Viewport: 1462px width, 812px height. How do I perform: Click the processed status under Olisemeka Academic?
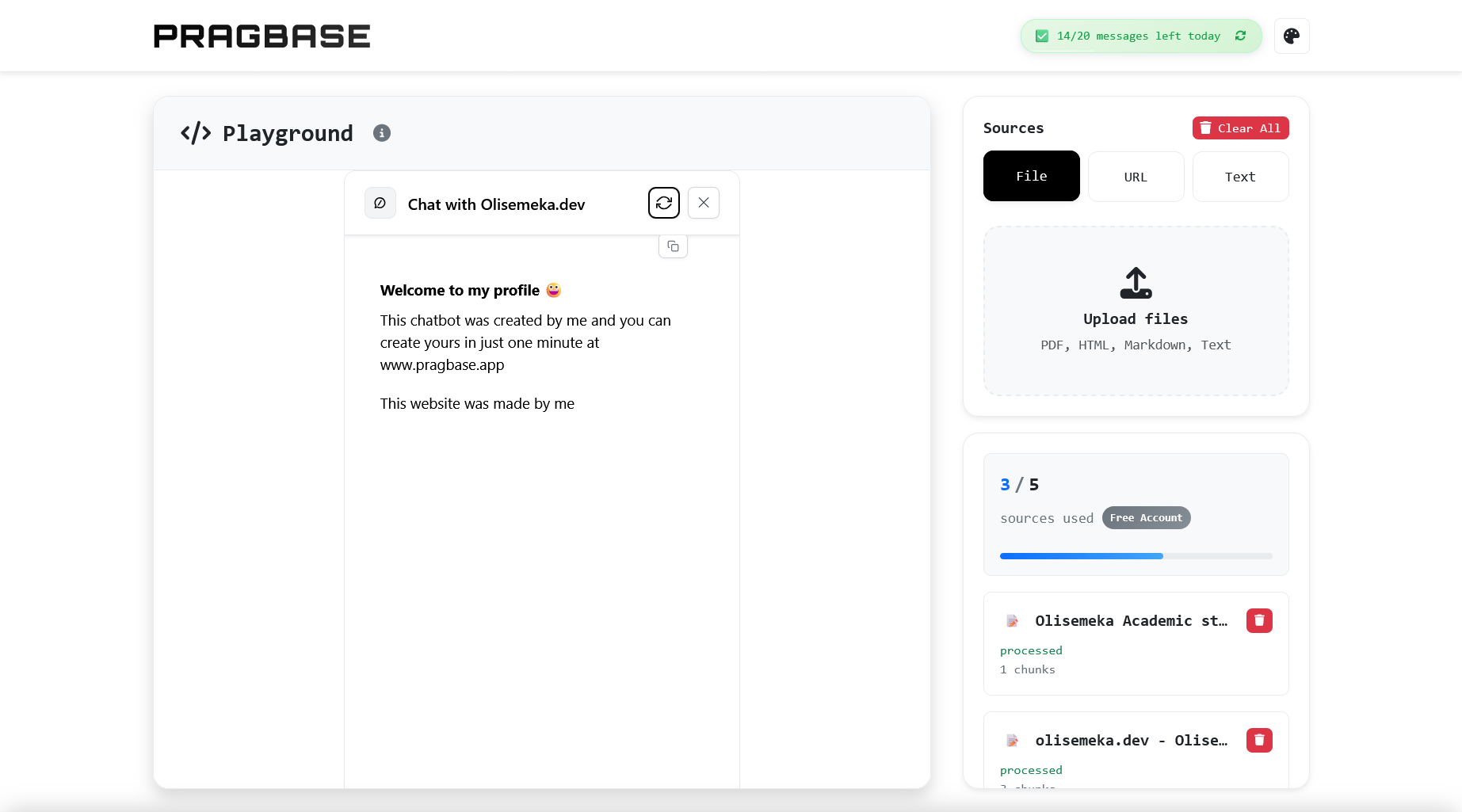[1031, 650]
